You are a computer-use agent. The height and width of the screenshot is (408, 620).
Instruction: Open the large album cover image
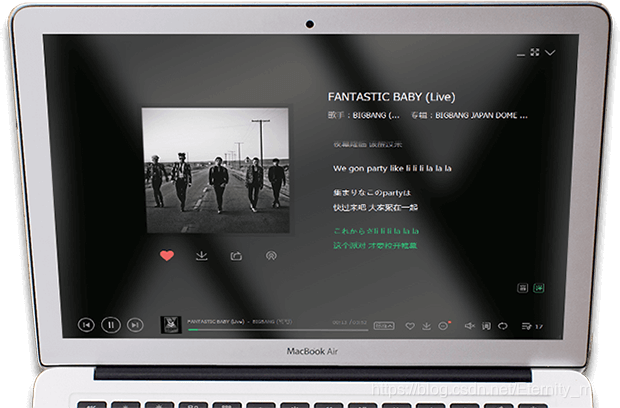[216, 170]
